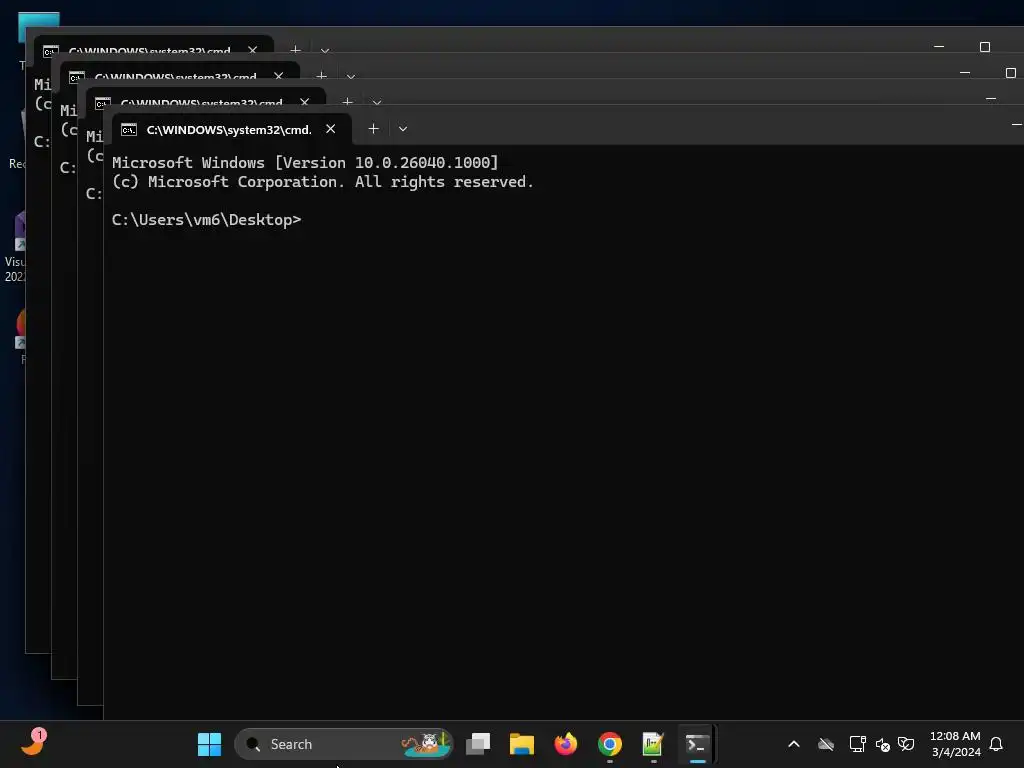
Task: Open the notification bell
Action: (x=996, y=744)
